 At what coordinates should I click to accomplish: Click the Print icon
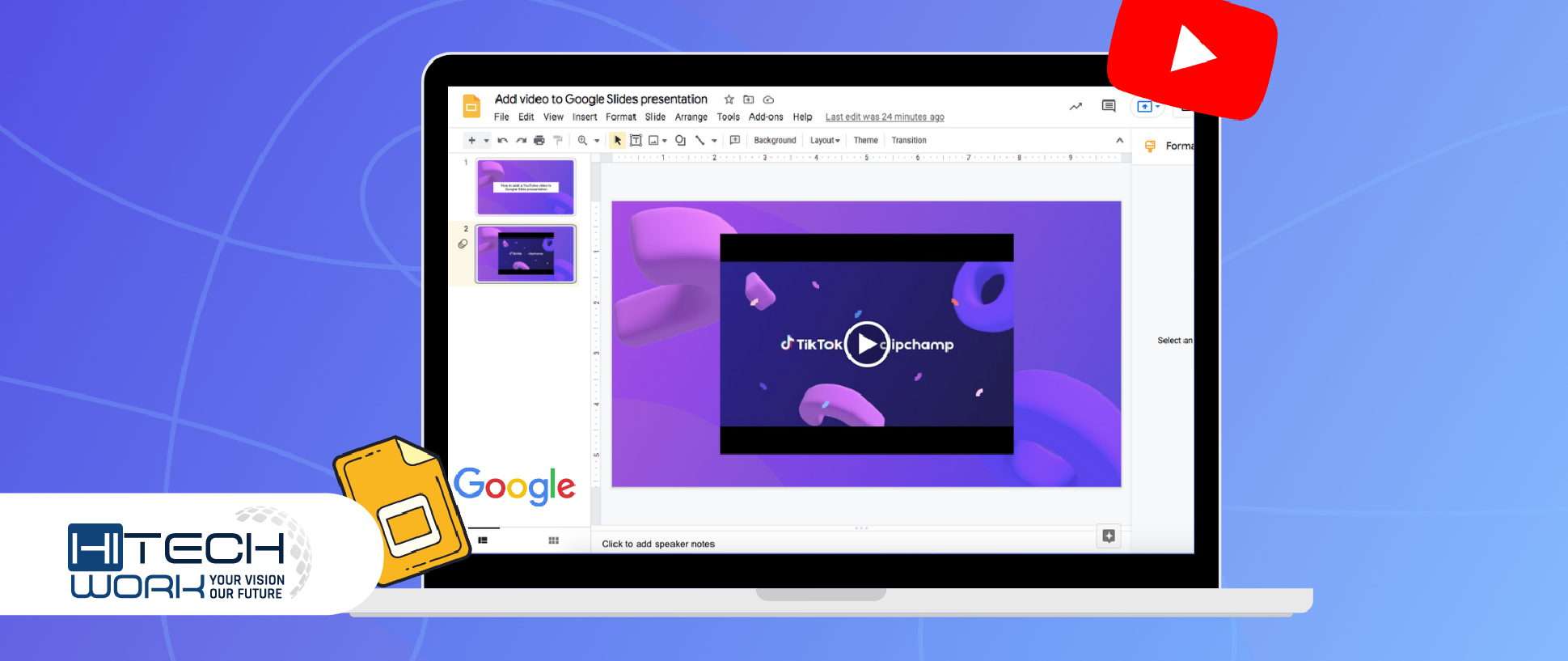539,140
